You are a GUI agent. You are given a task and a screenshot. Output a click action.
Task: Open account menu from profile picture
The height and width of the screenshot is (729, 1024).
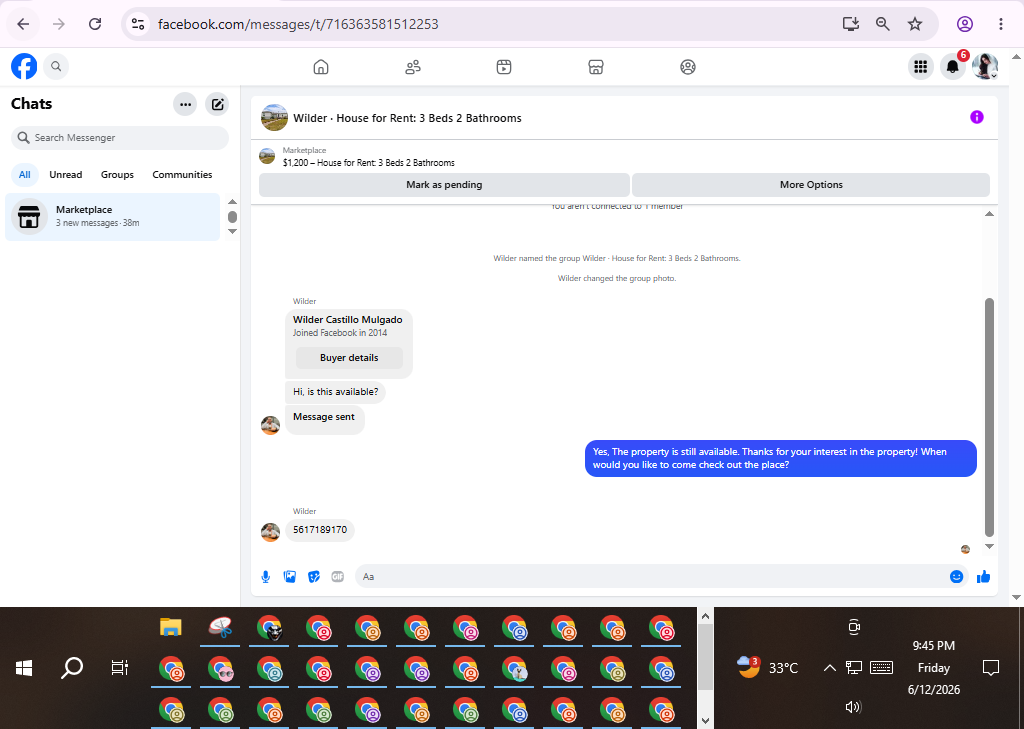point(985,66)
